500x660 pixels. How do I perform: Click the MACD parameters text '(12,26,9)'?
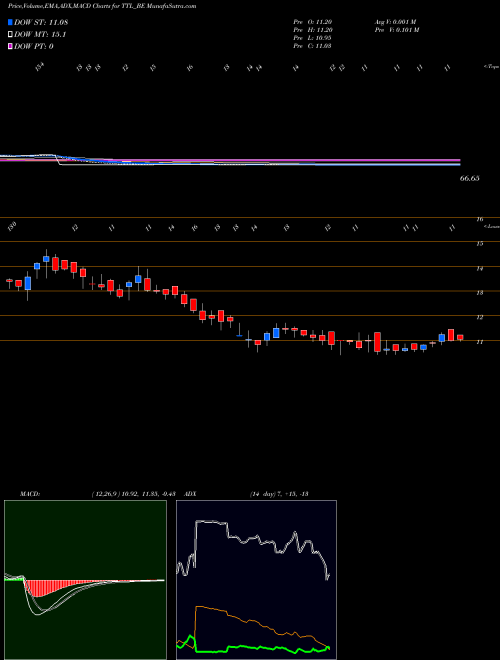pos(105,493)
